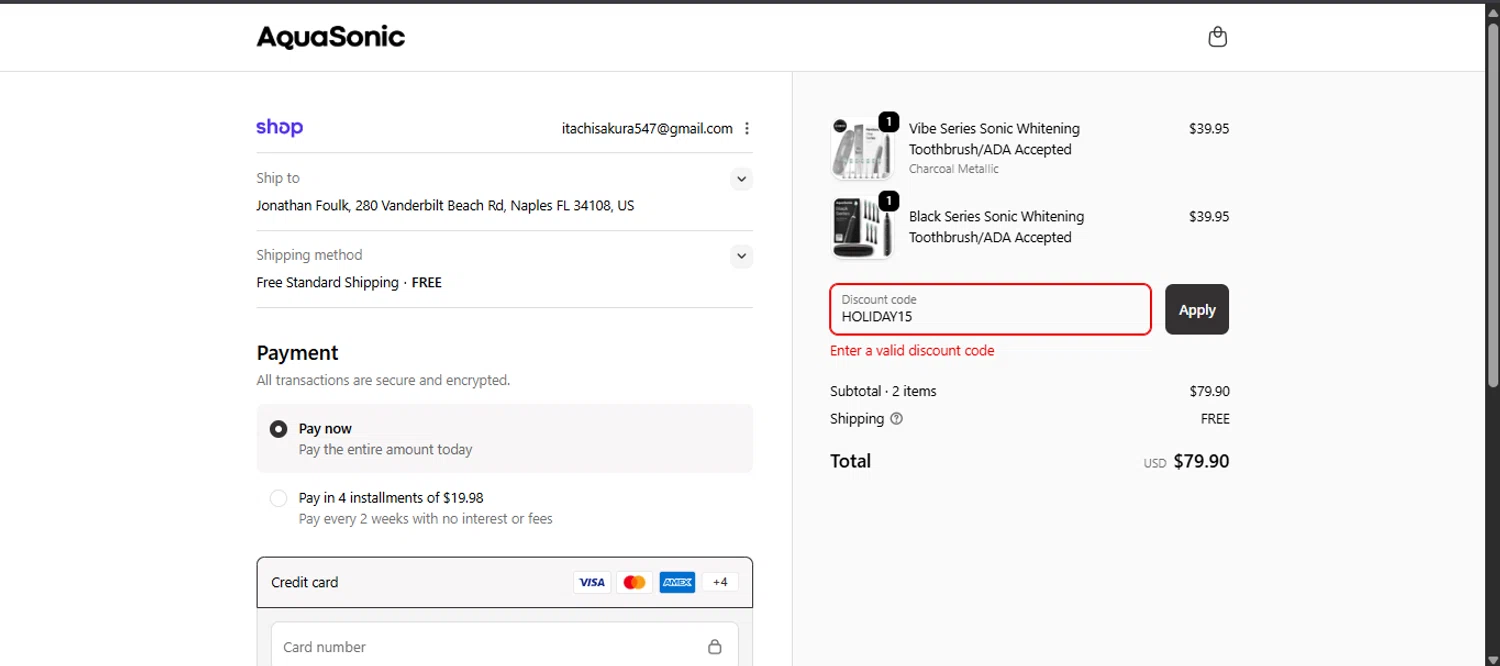Show the +4 more card types
This screenshot has width=1500, height=666.
tap(720, 582)
